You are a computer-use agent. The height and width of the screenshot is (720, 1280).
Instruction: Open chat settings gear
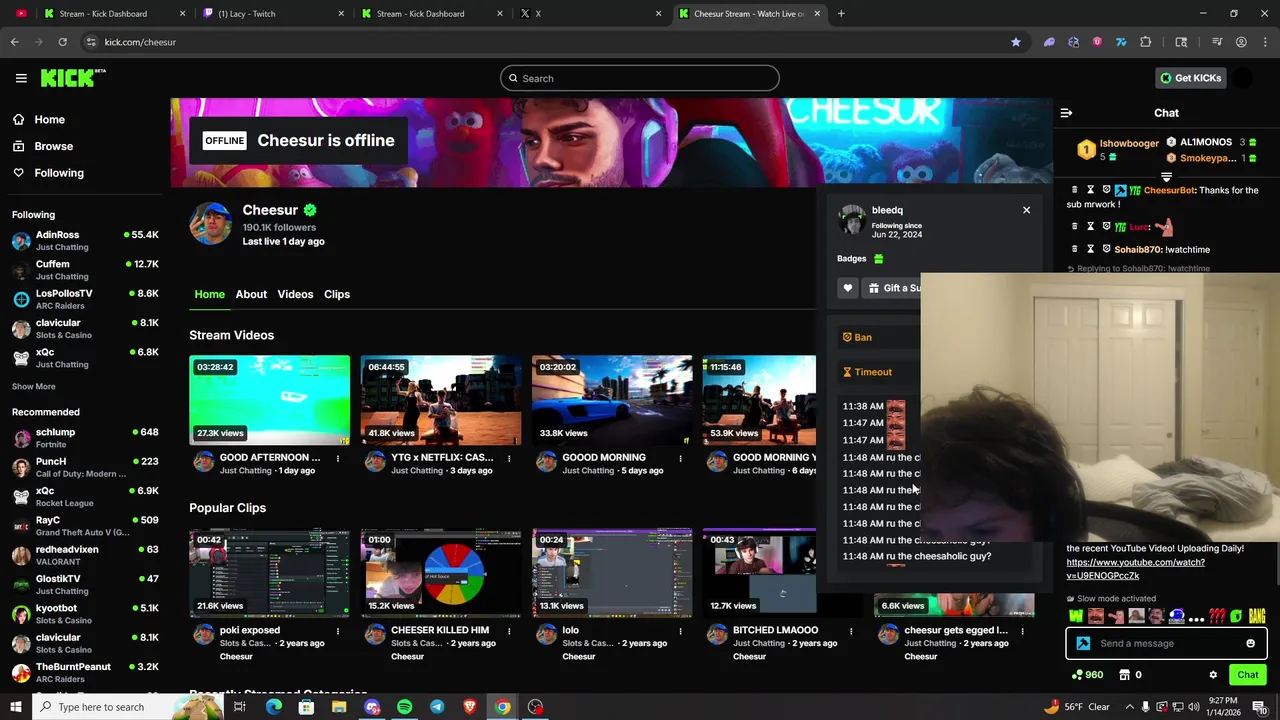pos(1213,675)
